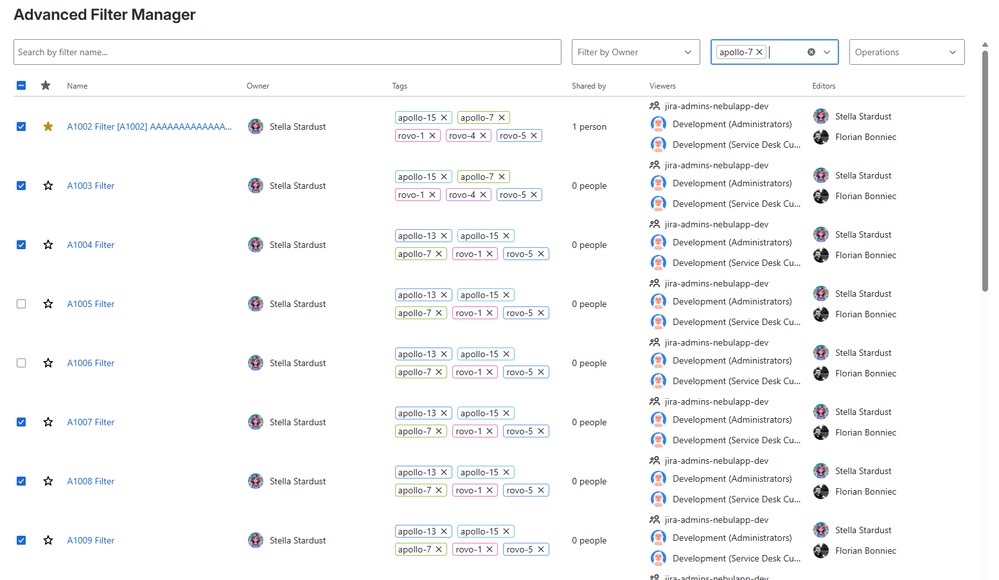Viewport: 999px width, 580px height.
Task: Open the Filter by Owner dropdown
Action: point(635,52)
